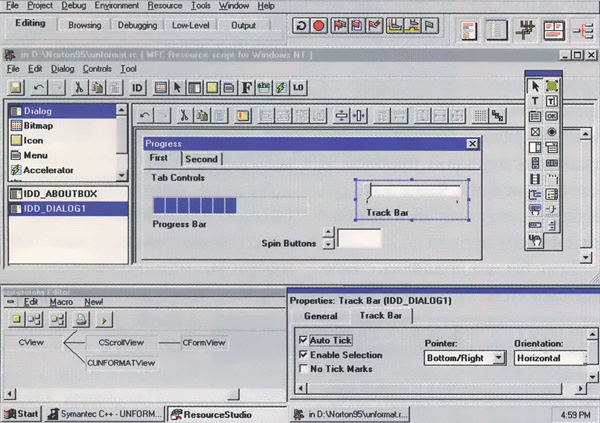Pick the OK push button control tool
The image size is (600, 423).
pyautogui.click(x=552, y=116)
